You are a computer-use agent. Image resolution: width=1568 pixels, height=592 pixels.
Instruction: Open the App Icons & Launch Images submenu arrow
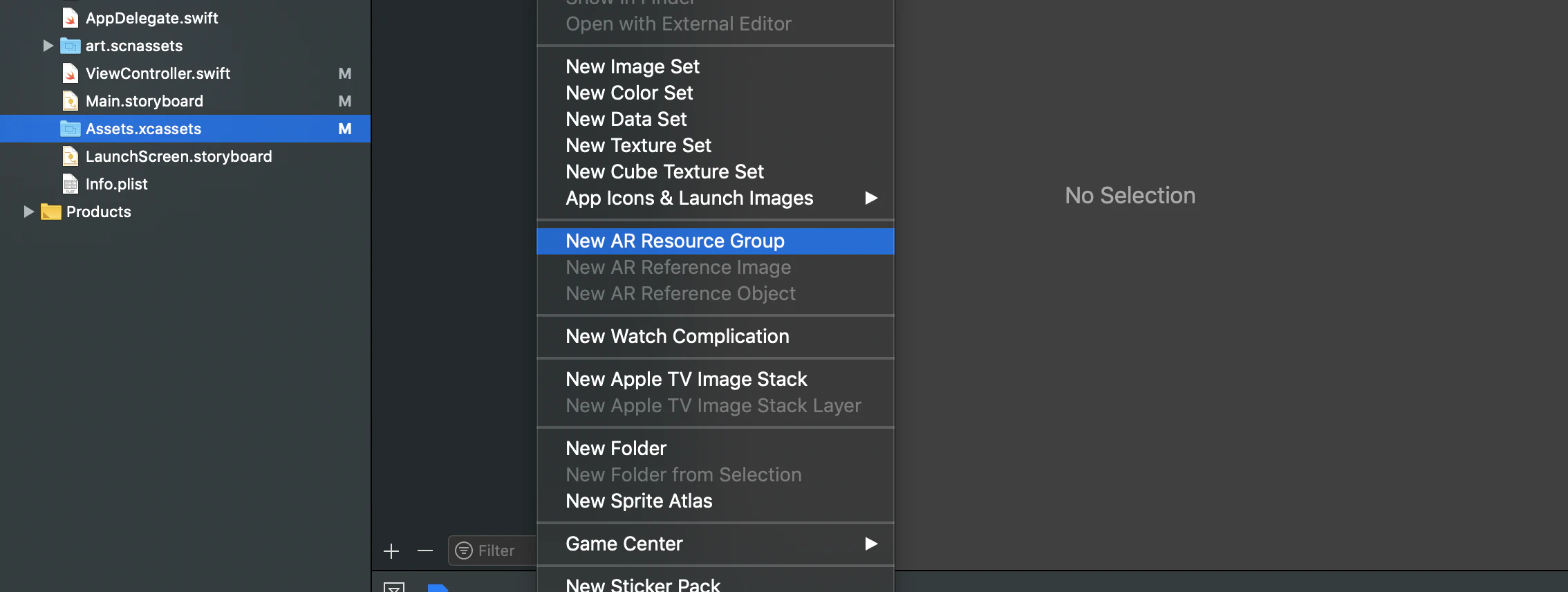pyautogui.click(x=871, y=198)
